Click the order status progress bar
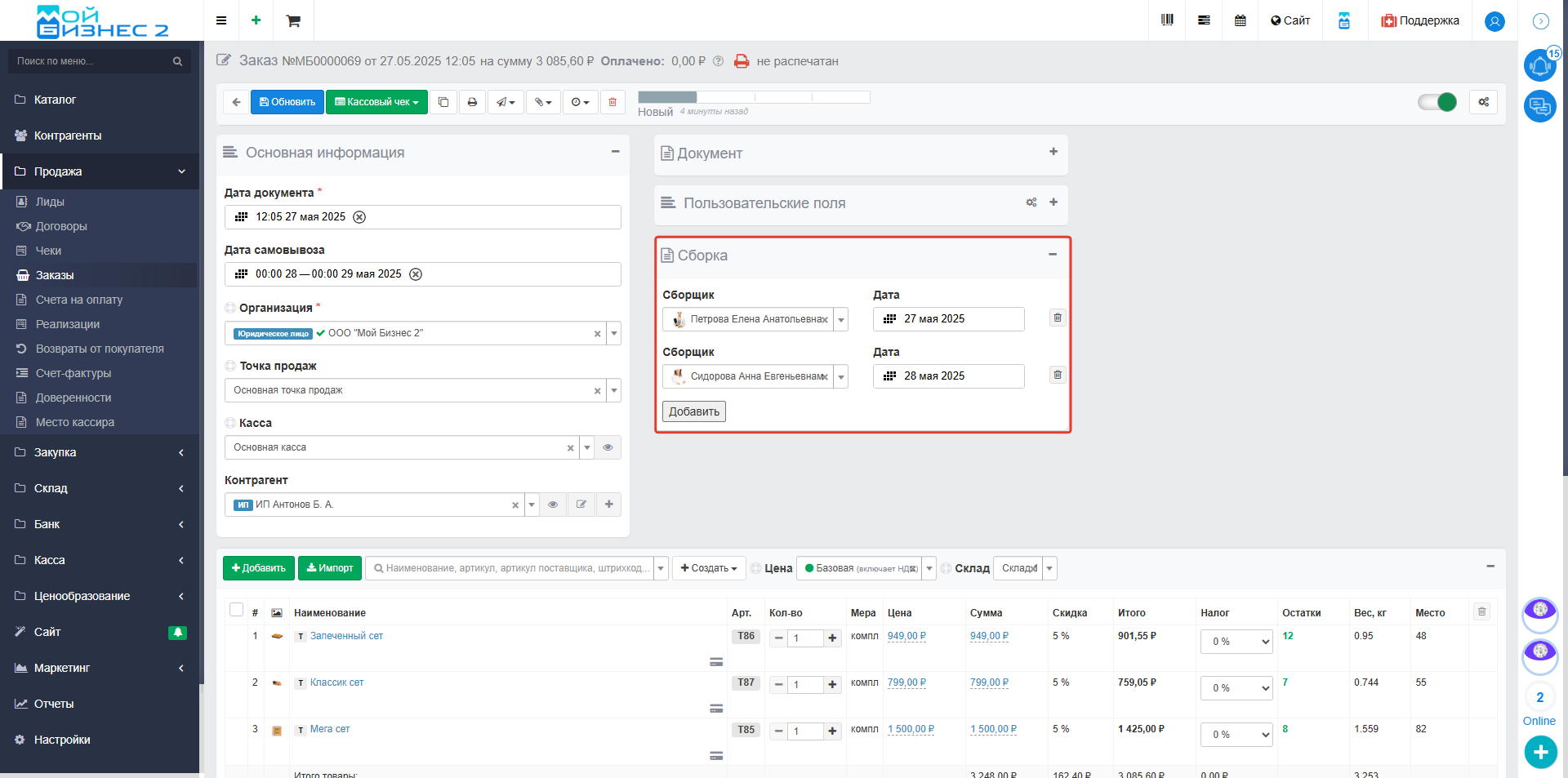The height and width of the screenshot is (778, 1568). click(x=754, y=97)
